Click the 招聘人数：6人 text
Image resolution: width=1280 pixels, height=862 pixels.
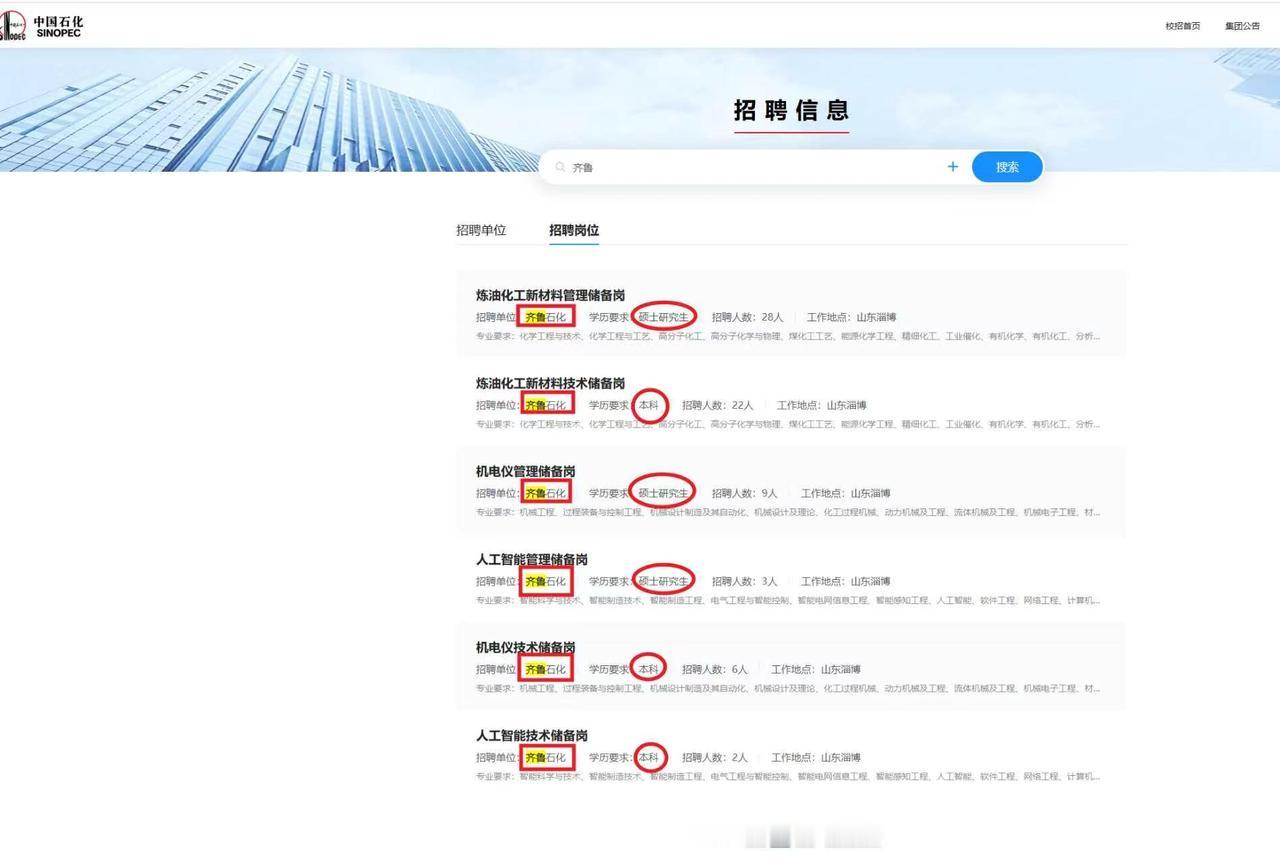click(x=714, y=669)
